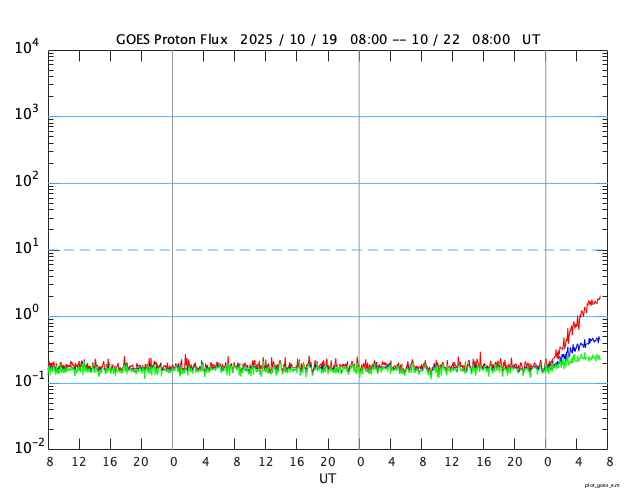Image resolution: width=640 pixels, height=500 pixels.
Task: Click the red flux line's rising peak
Action: [599, 297]
